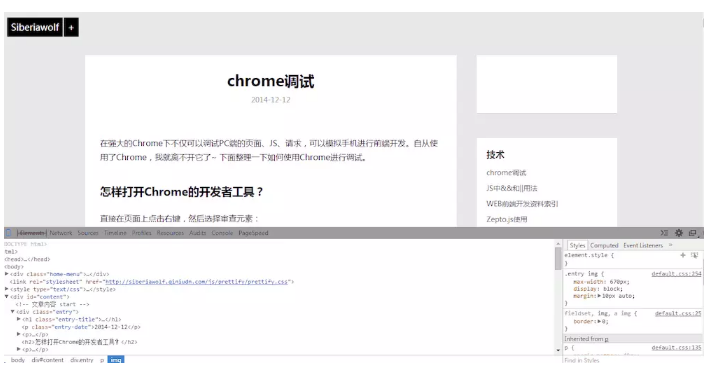Select the Styles sidebar tab

pos(577,245)
